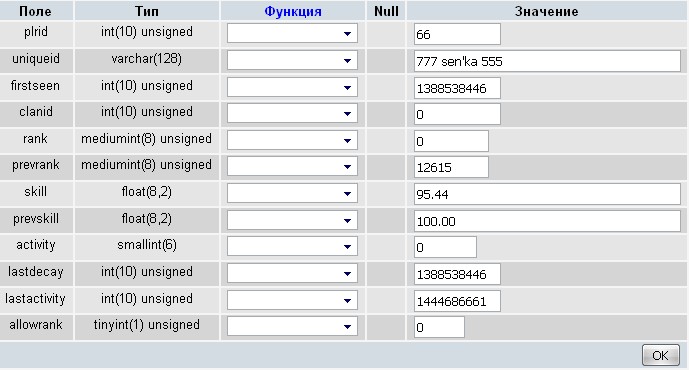The width and height of the screenshot is (689, 370).
Task: Click the Null column header
Action: 386,11
